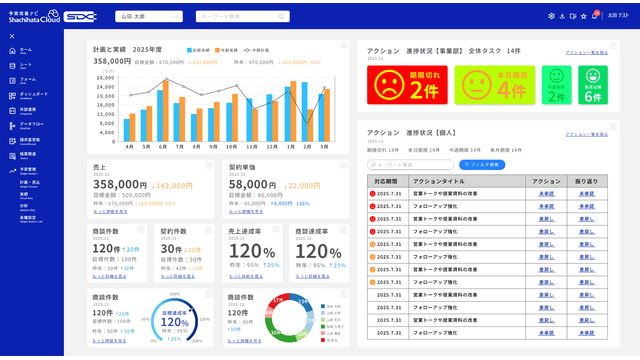Image resolution: width=640 pixels, height=360 pixels.
Task: Open もっと詳細を見る in 商談達成率 card
Action: tap(313, 277)
